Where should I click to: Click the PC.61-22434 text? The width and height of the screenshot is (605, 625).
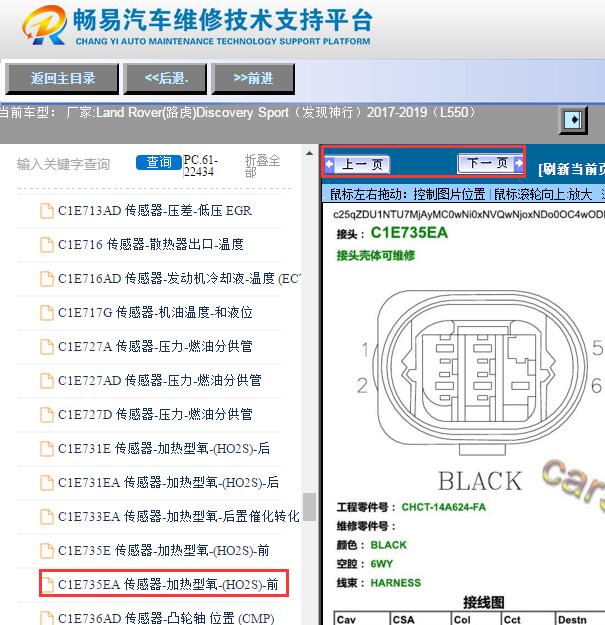200,165
